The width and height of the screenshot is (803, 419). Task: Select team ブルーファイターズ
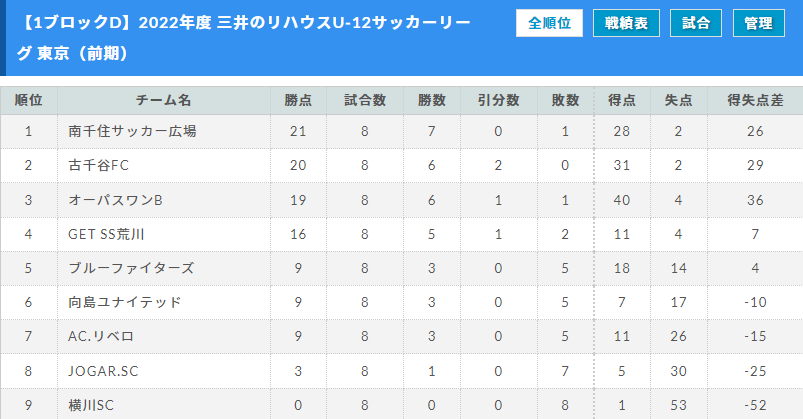tap(131, 268)
